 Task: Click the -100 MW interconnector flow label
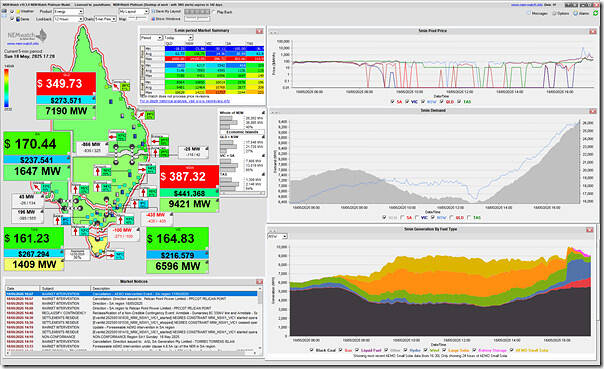[122, 230]
